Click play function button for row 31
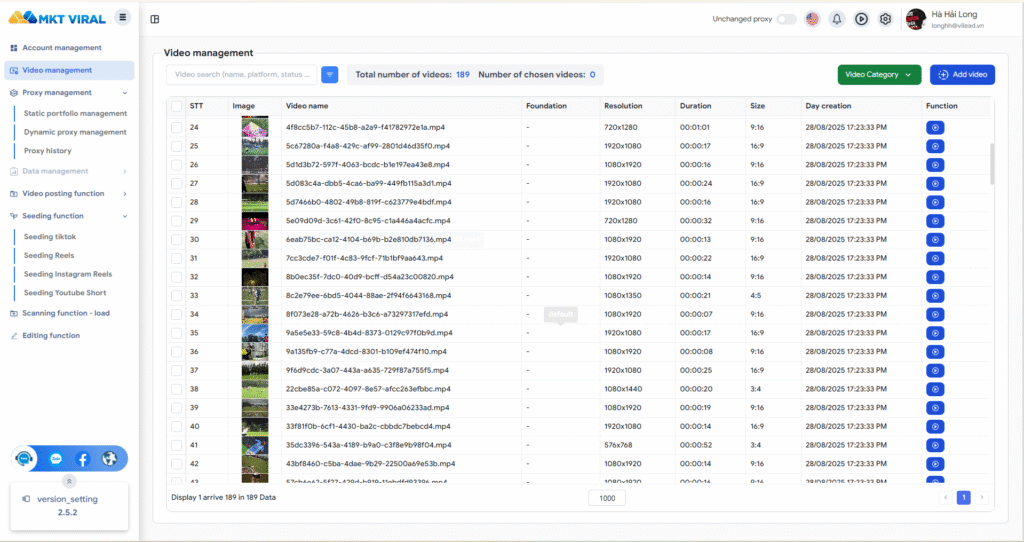The image size is (1024, 542). coord(935,259)
